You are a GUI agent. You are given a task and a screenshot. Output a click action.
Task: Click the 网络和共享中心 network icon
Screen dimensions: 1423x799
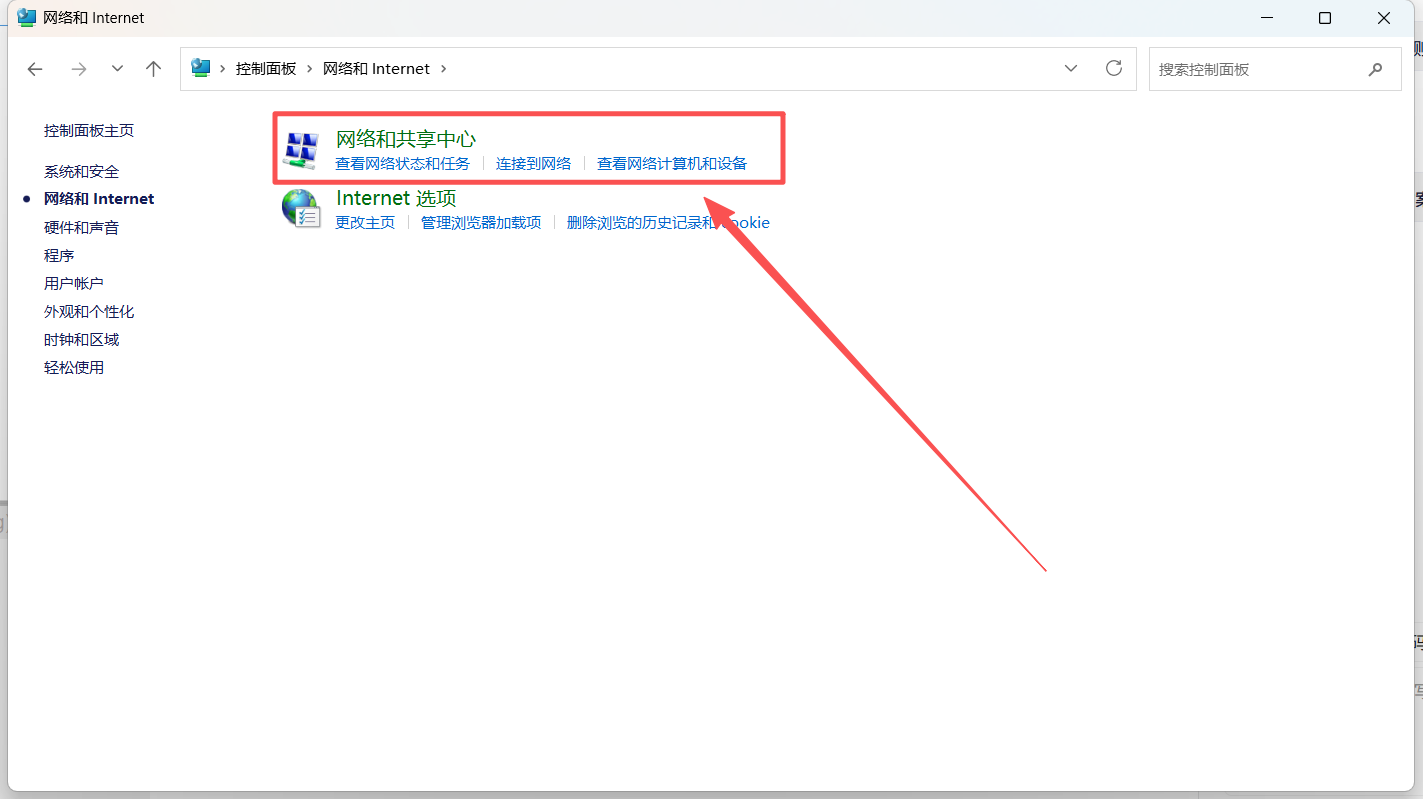pos(300,149)
